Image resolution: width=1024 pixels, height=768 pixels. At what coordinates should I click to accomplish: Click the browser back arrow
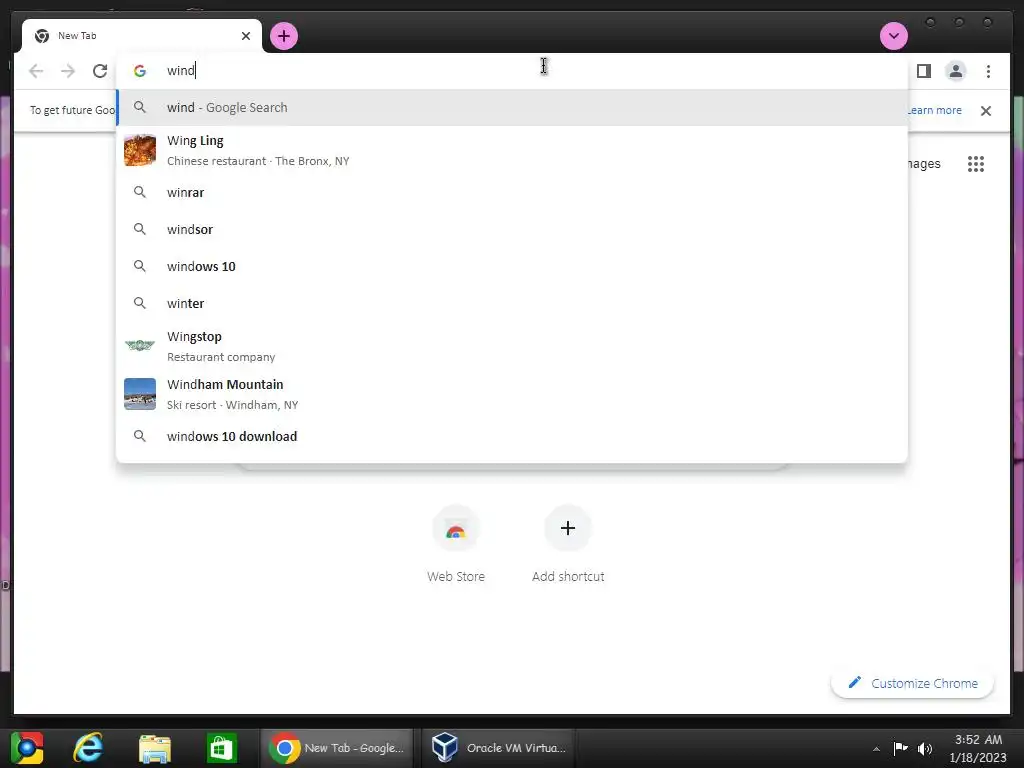[x=36, y=71]
